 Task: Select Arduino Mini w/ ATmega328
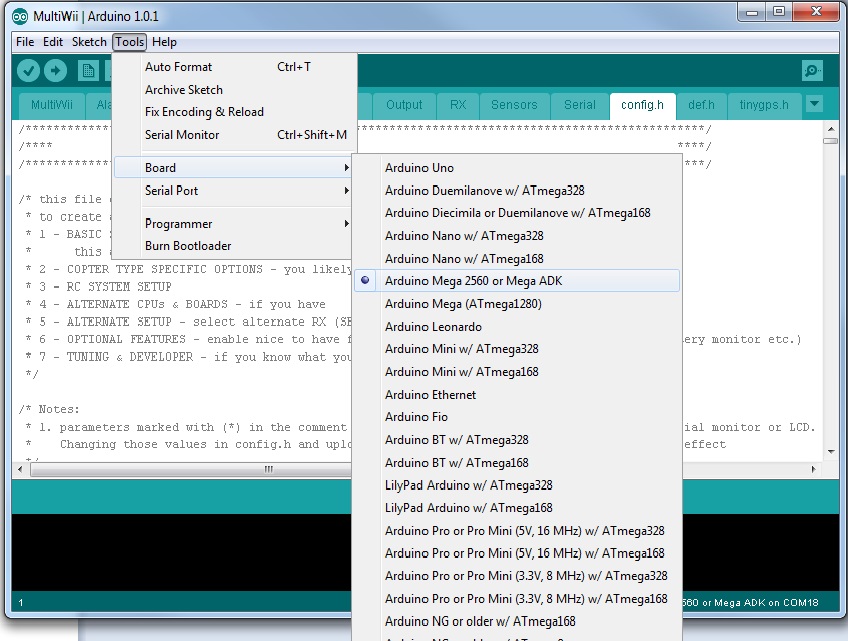517,349
